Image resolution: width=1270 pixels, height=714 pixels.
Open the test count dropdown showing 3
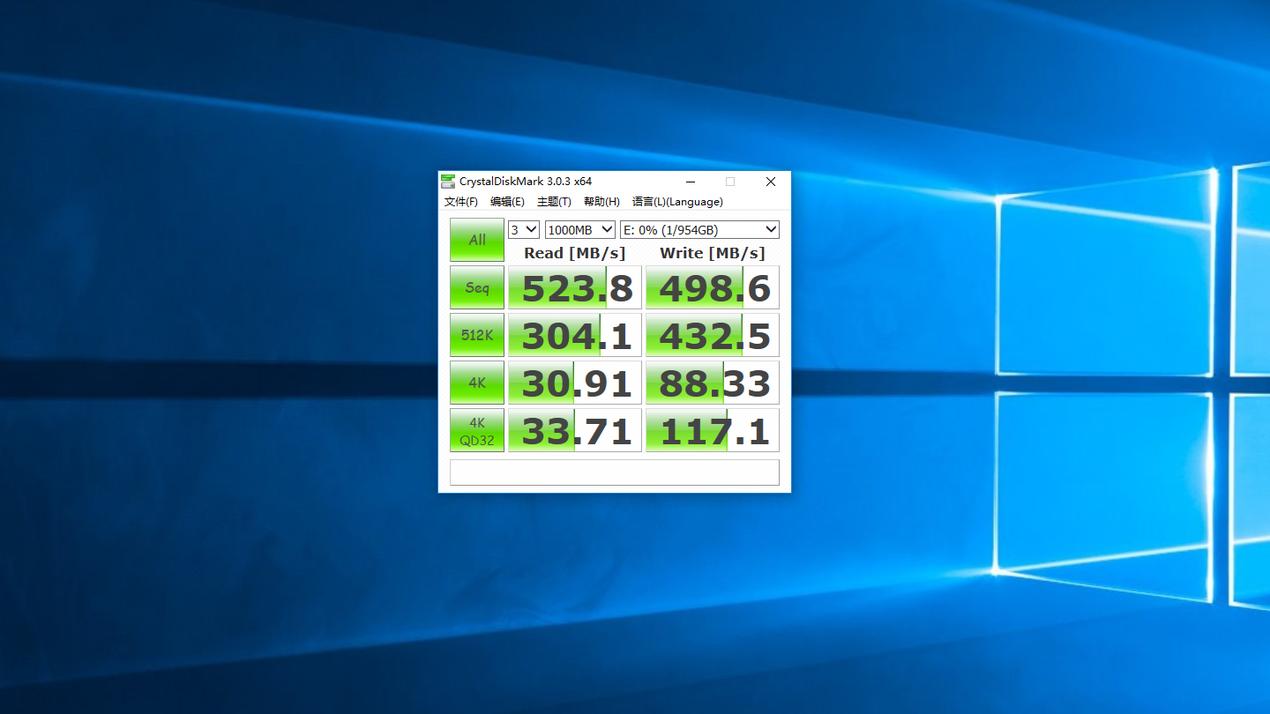pos(524,229)
